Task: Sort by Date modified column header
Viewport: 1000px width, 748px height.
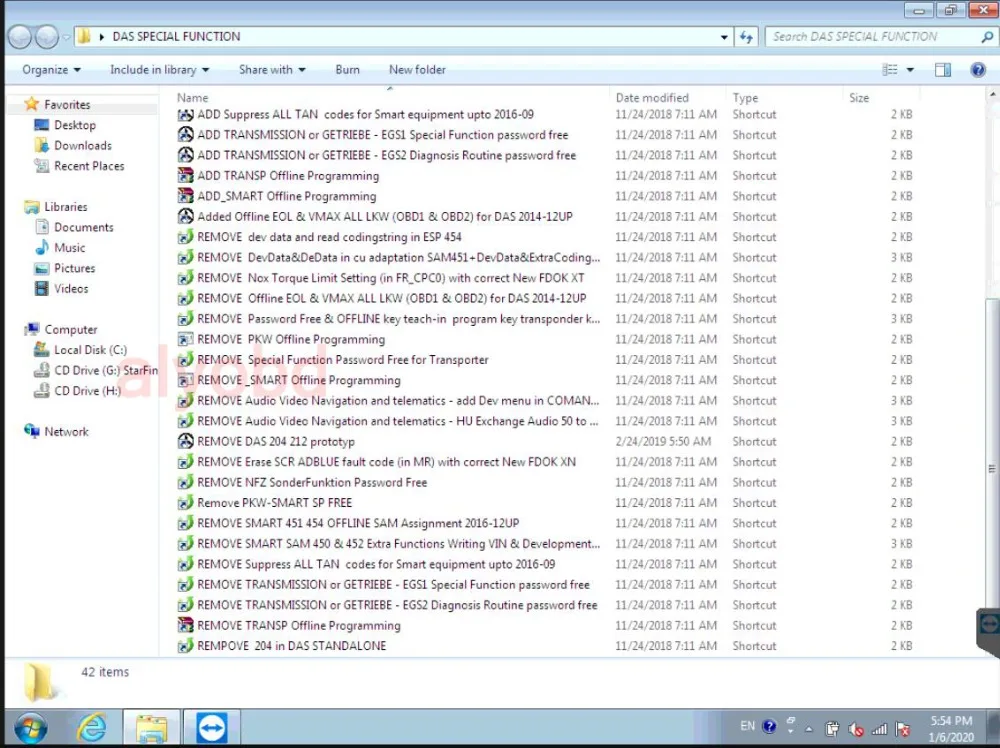Action: pos(652,98)
